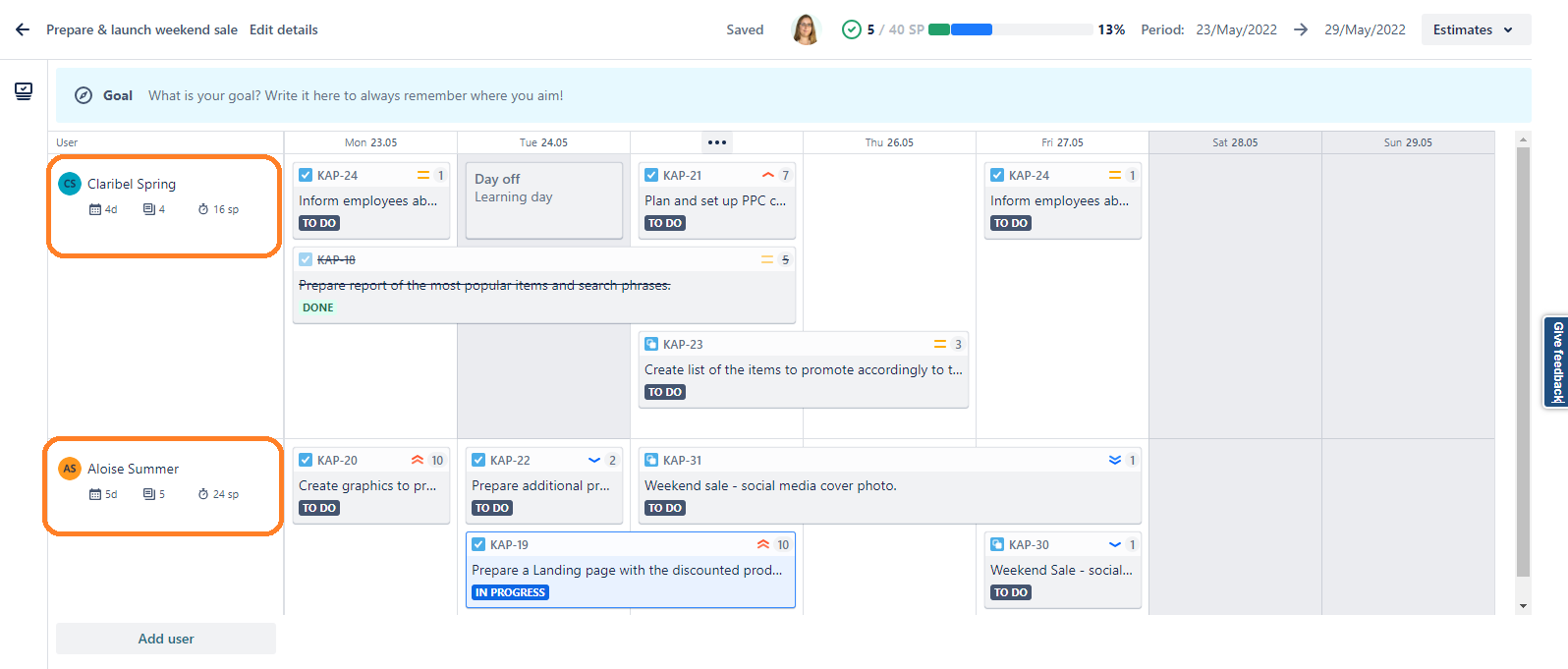Screen dimensions: 1568x669
Task: Toggle KAP-22 task checkbox
Action: (x=478, y=460)
